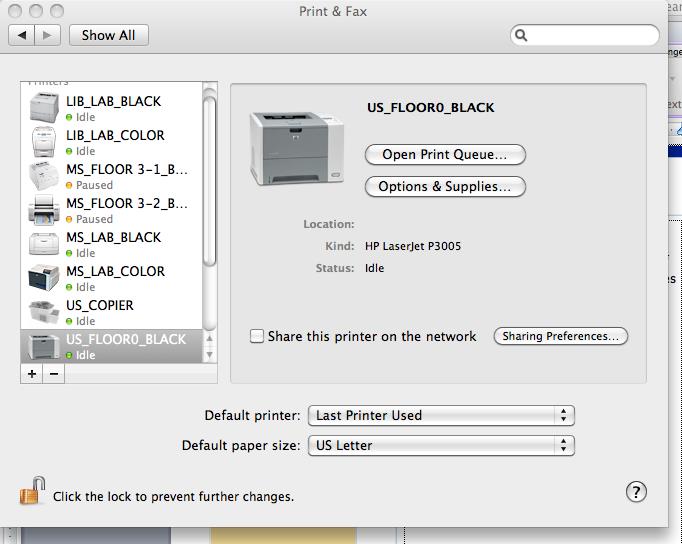
Task: Open the Default paper size dropdown
Action: click(x=441, y=445)
